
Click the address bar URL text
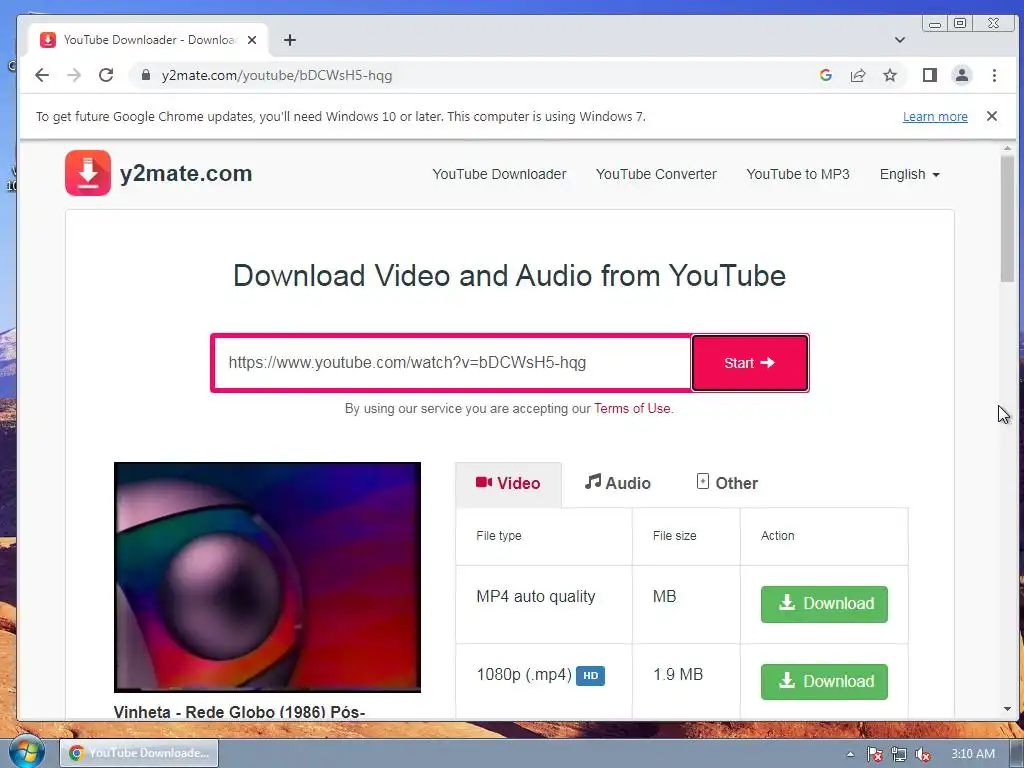coord(277,75)
